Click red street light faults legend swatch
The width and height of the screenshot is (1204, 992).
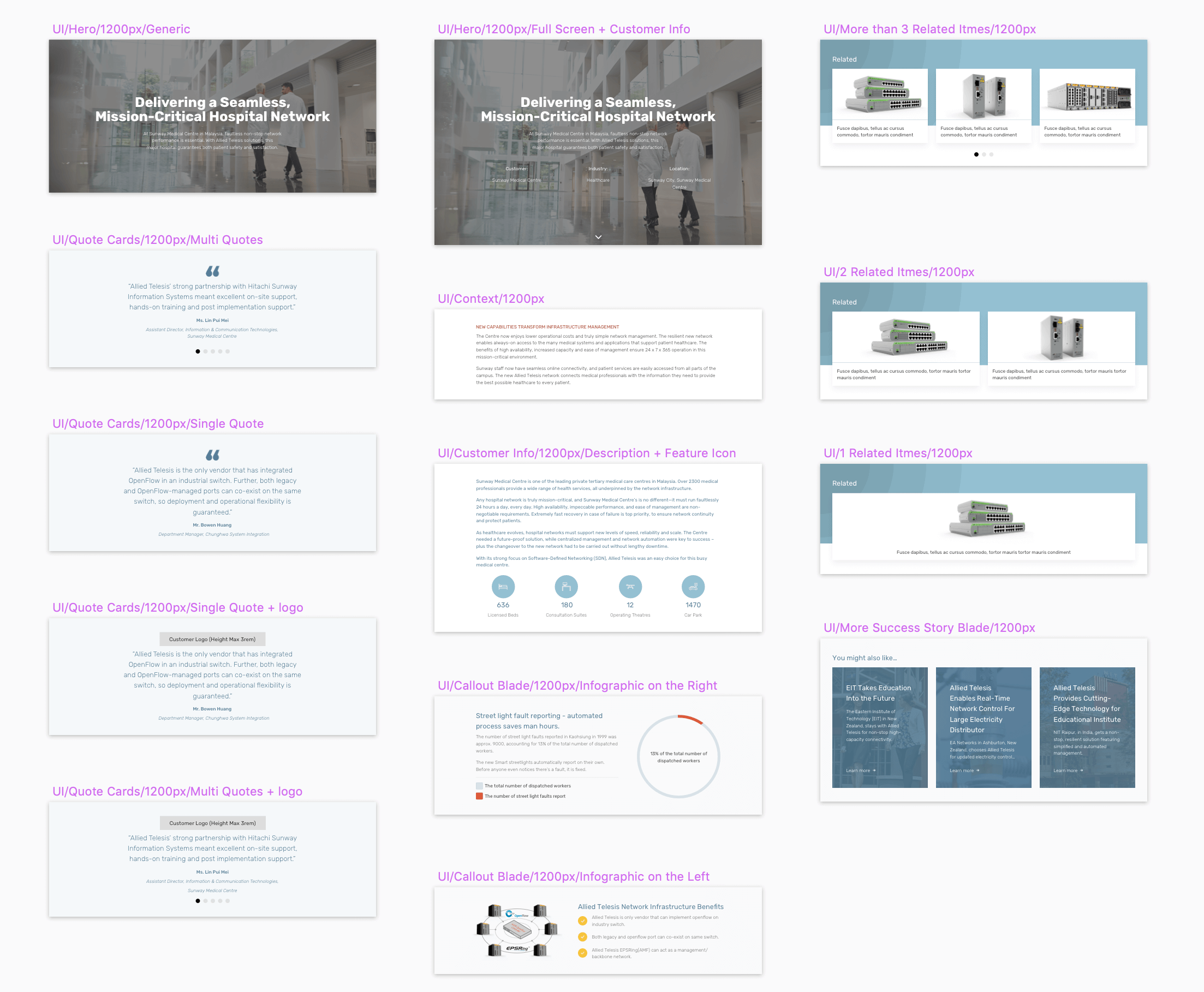479,796
